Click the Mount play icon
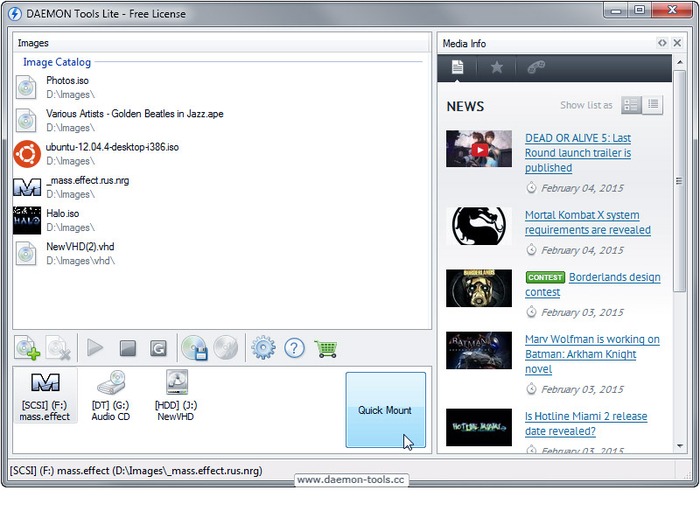This screenshot has width=700, height=525. pos(95,348)
